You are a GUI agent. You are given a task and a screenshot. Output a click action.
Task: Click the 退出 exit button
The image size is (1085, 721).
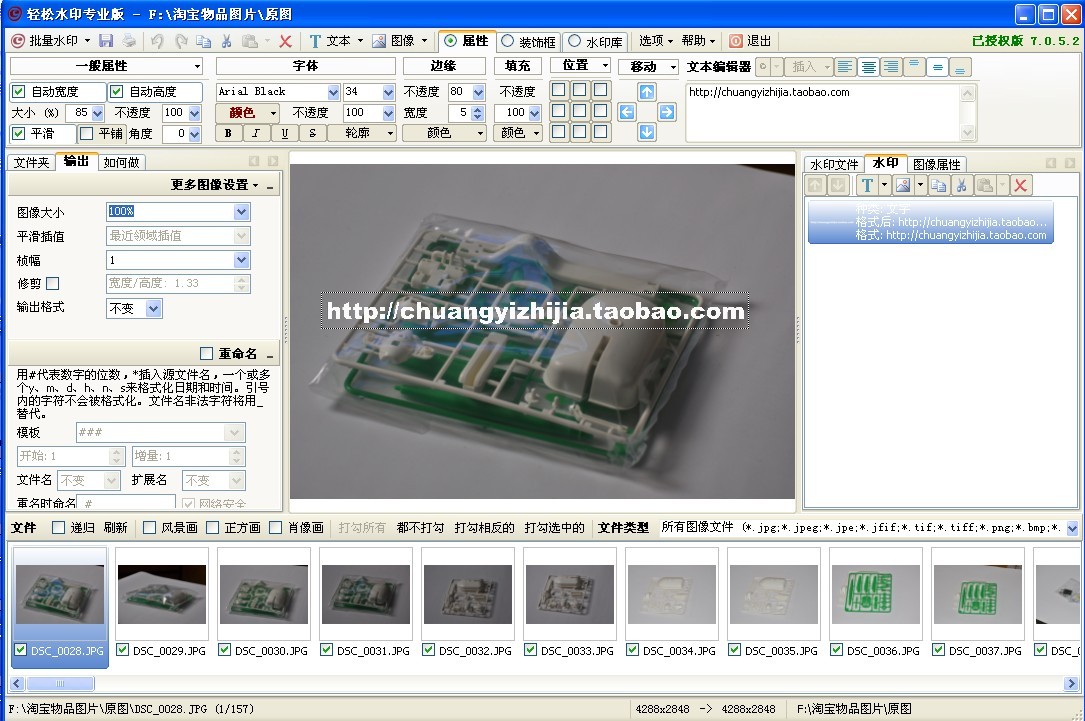751,41
